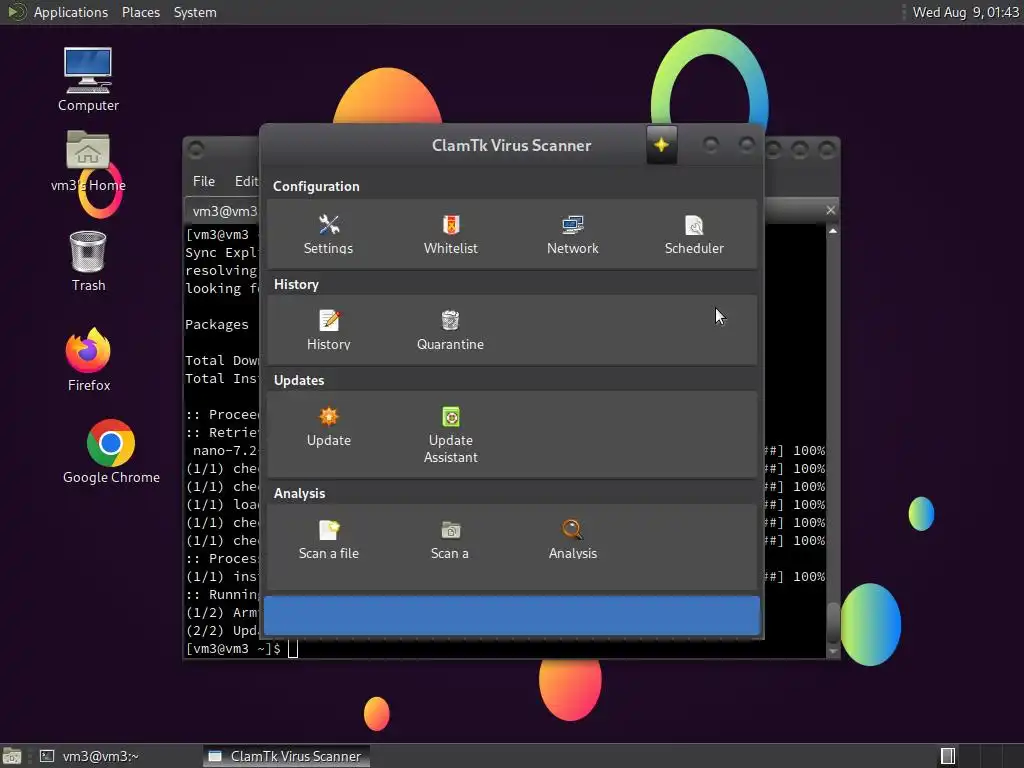View scan History
Viewport: 1024px width, 768px height.
tap(328, 330)
